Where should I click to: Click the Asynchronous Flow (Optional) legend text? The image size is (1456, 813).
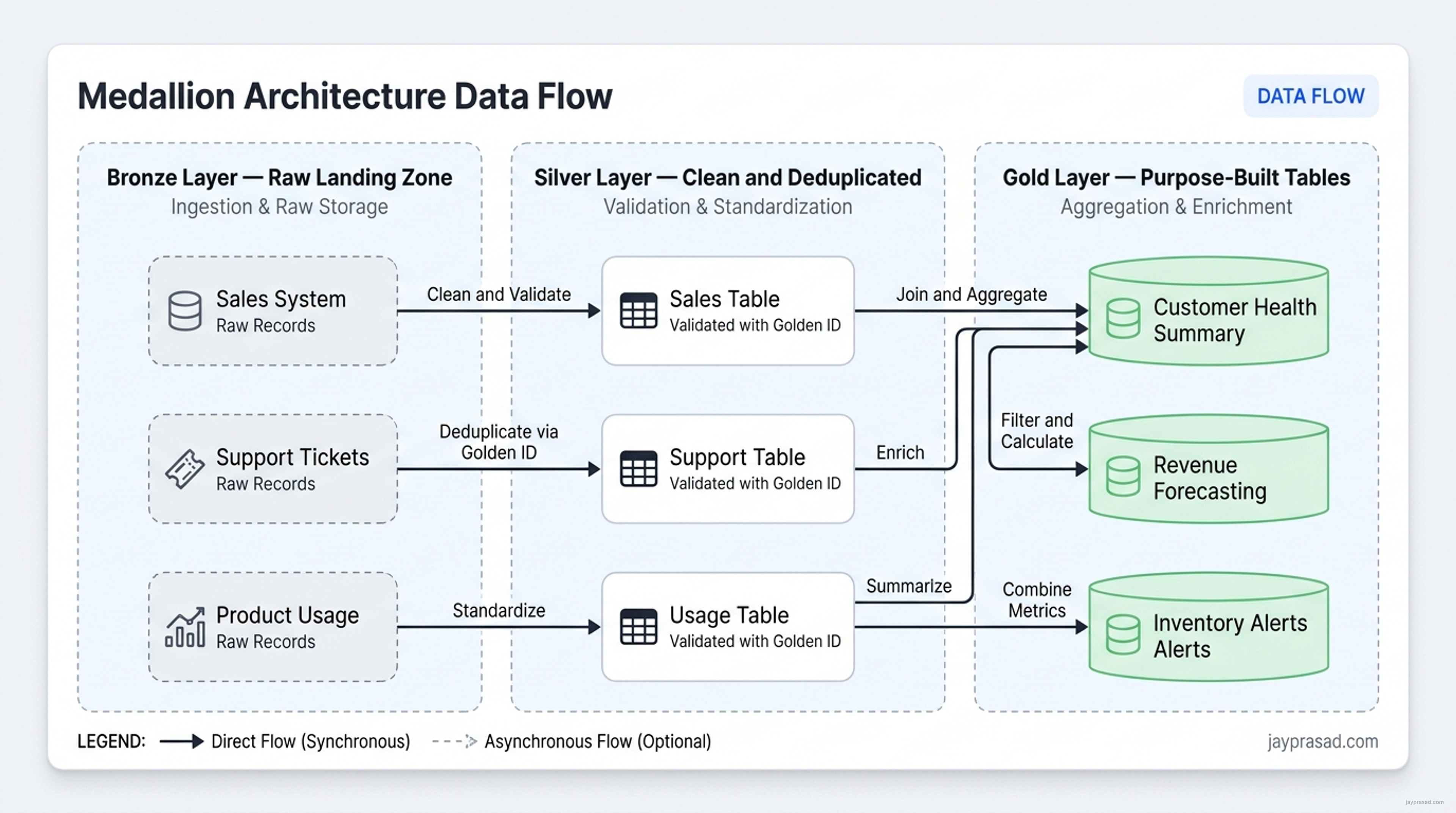point(598,741)
